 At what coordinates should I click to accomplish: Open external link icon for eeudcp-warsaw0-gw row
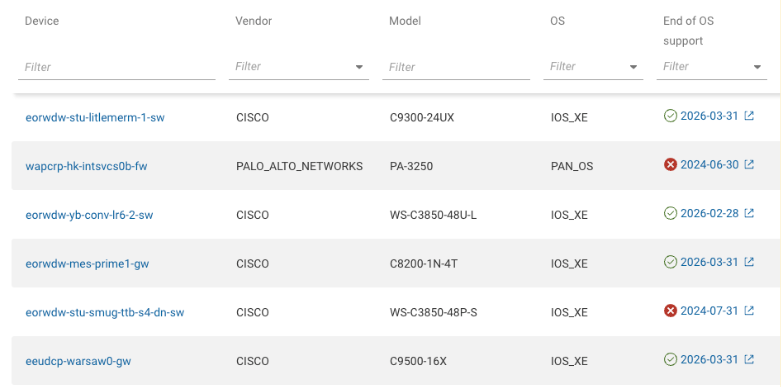749,359
